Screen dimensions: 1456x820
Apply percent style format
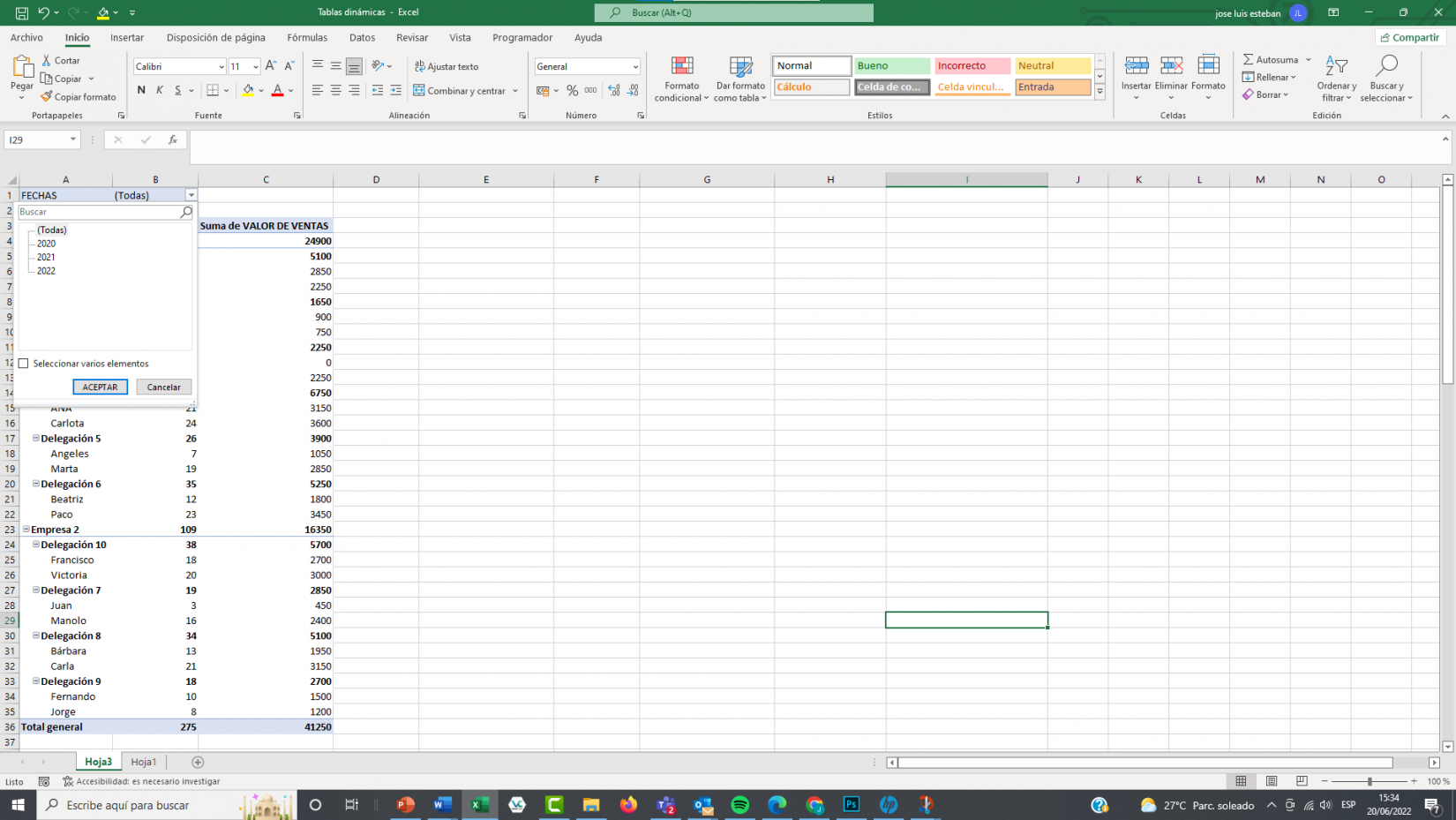[x=573, y=90]
